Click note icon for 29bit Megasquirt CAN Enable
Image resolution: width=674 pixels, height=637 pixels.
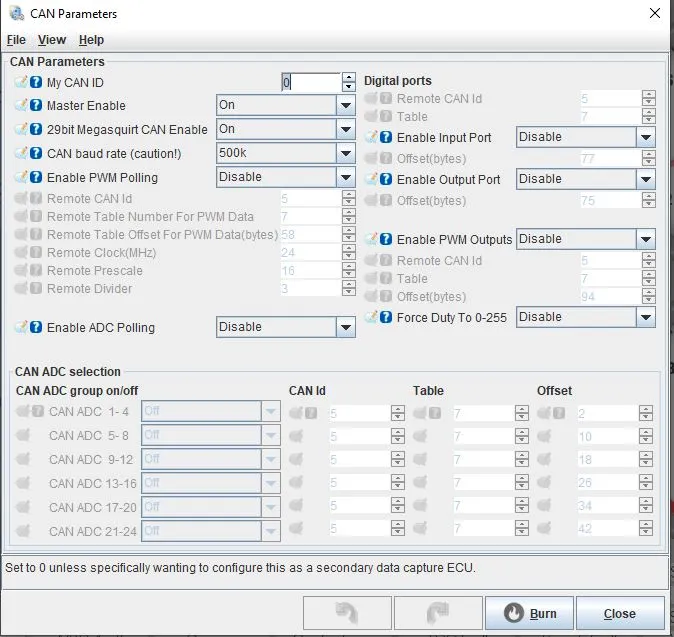point(21,129)
